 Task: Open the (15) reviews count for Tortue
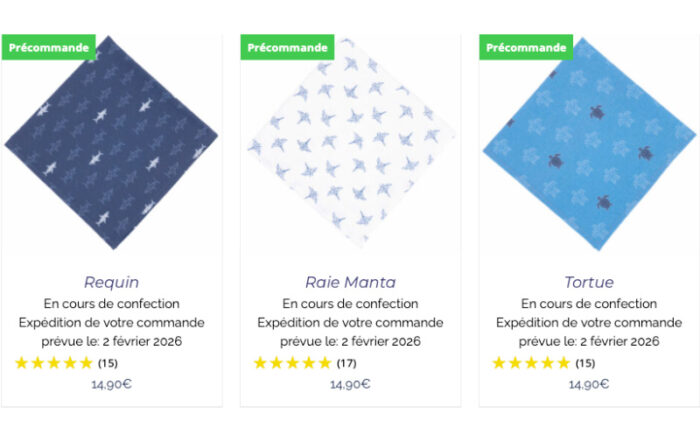pyautogui.click(x=585, y=363)
